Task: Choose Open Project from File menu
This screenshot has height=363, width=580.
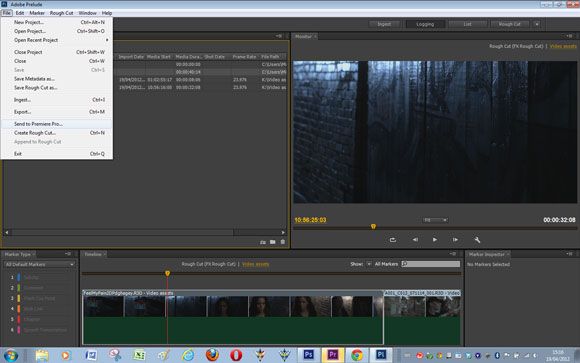Action: pos(57,31)
